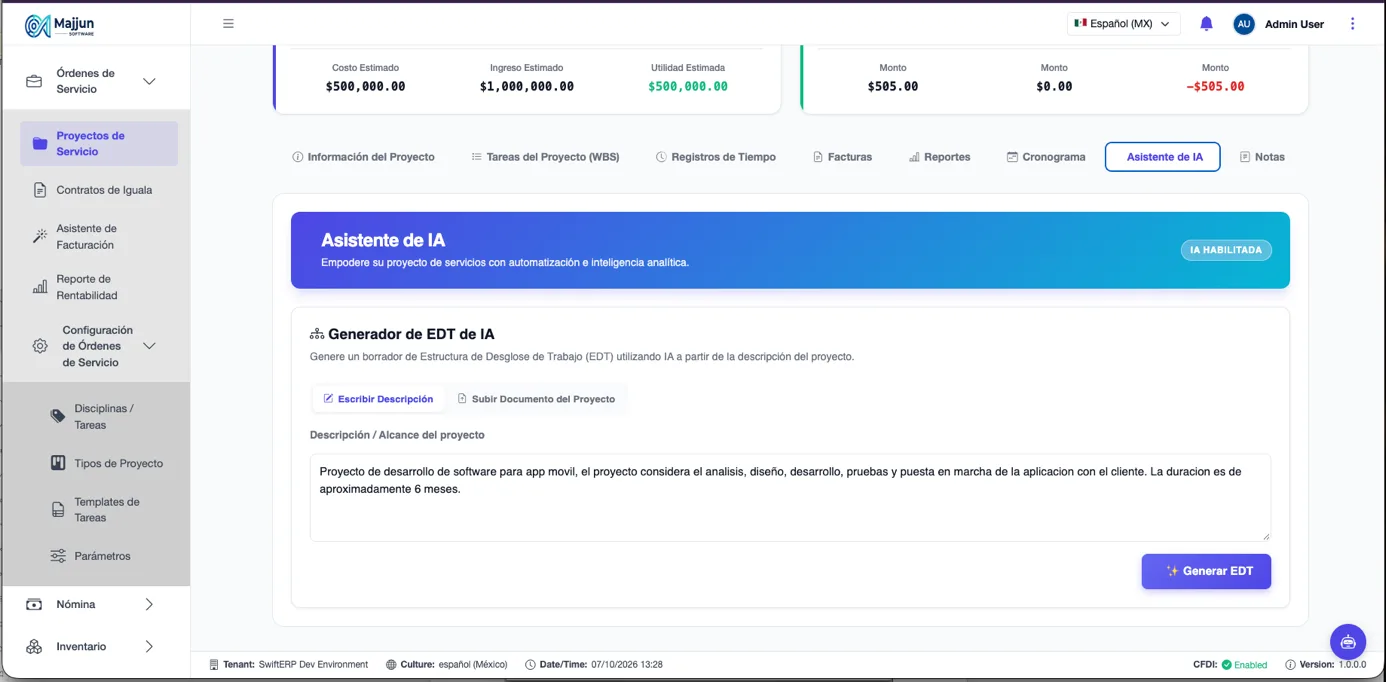The height and width of the screenshot is (682, 1386).
Task: Switch to Información del Proyecto tab
Action: click(363, 157)
